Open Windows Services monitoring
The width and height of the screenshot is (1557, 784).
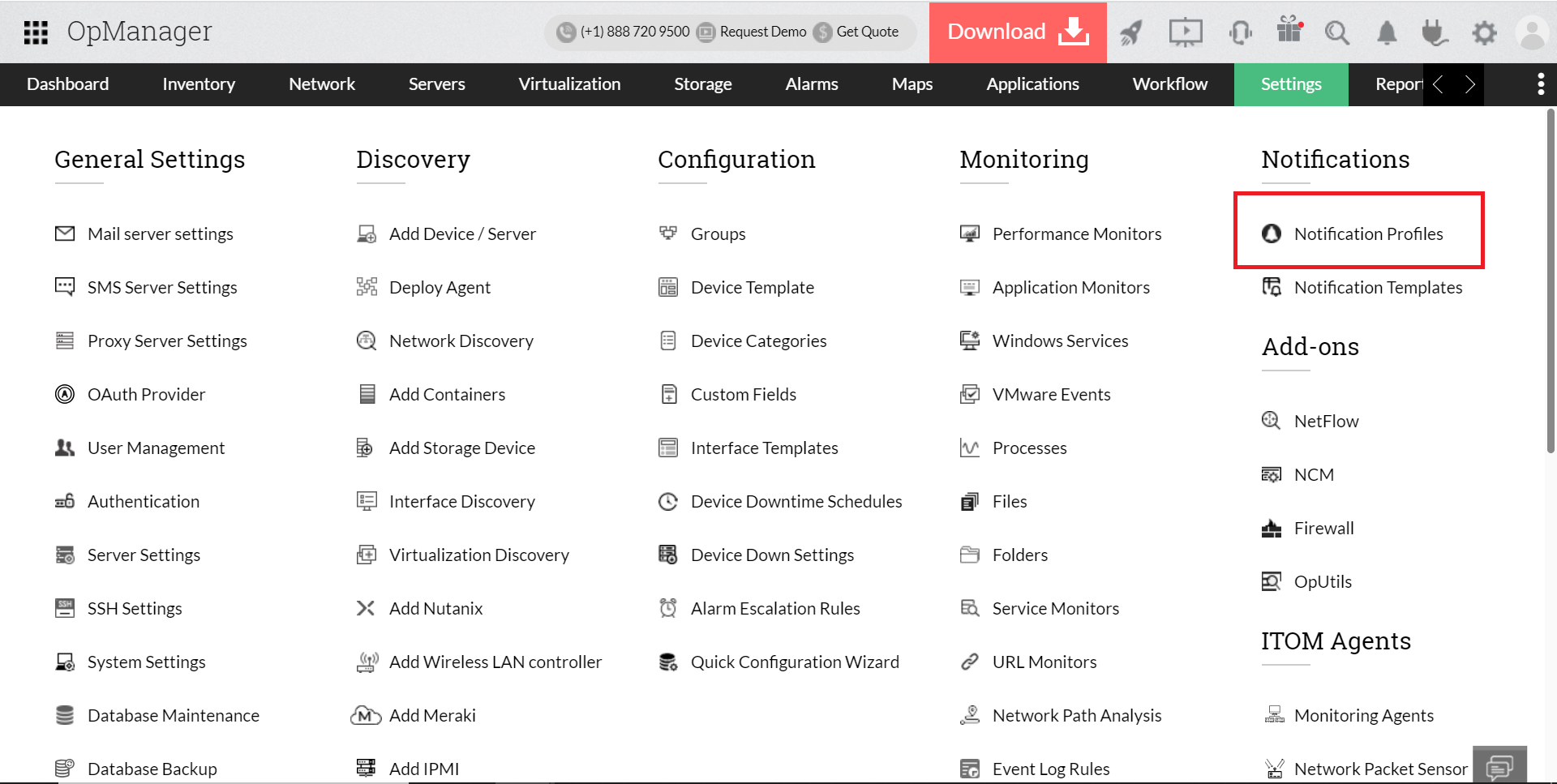(1060, 341)
